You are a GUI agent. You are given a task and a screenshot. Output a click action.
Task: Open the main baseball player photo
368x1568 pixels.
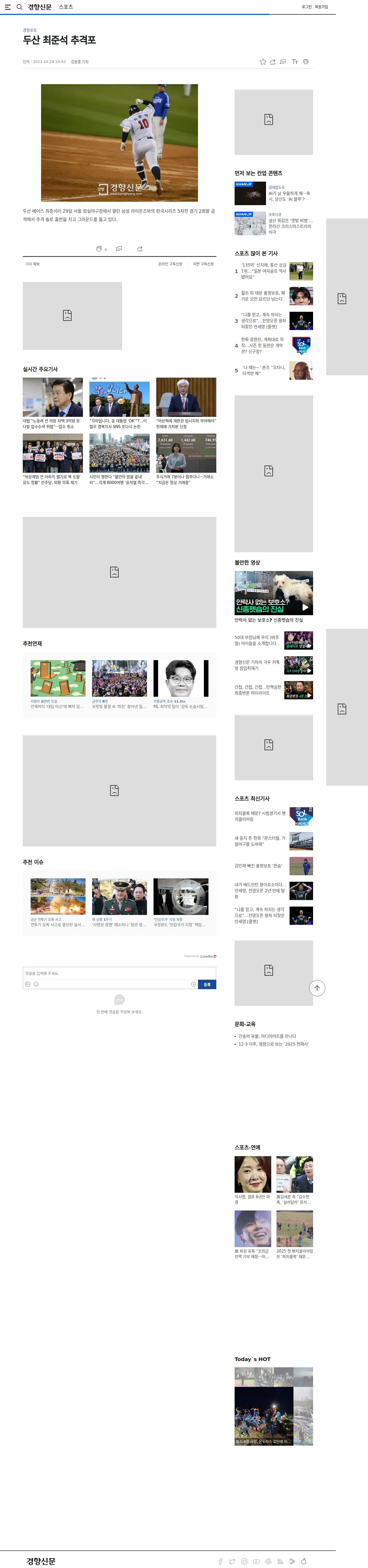click(120, 142)
